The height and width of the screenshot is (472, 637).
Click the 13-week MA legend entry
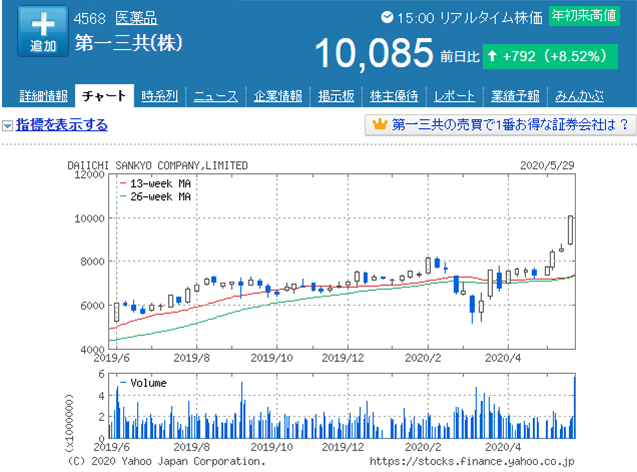pos(156,184)
